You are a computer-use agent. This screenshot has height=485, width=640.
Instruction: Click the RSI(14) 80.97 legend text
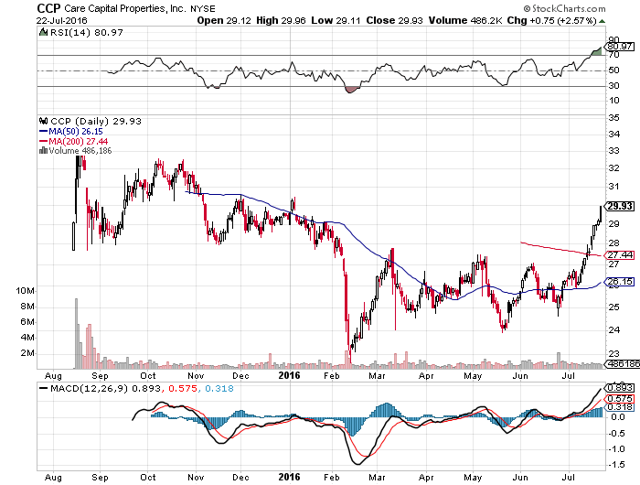point(87,32)
